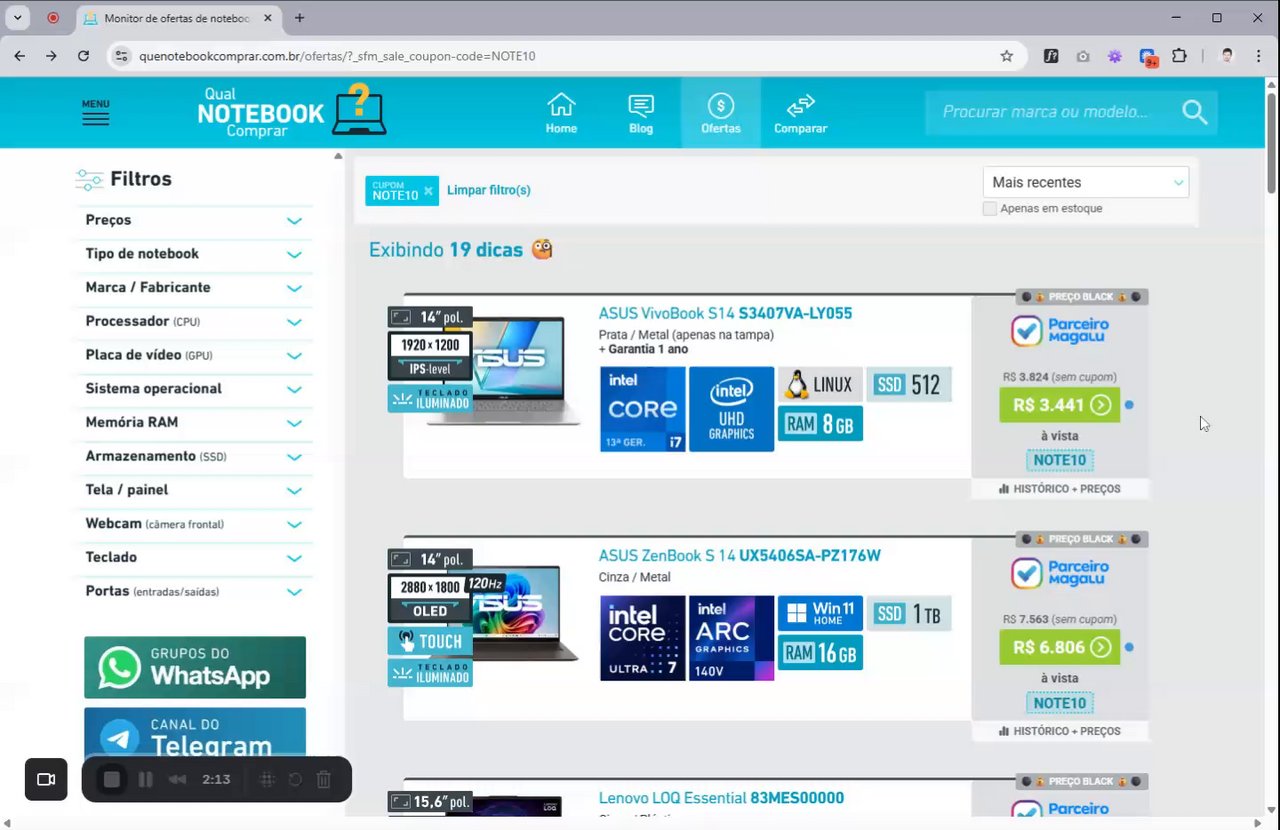The image size is (1280, 830).
Task: Remove the NOTE10 coupon filter chip
Action: (x=428, y=190)
